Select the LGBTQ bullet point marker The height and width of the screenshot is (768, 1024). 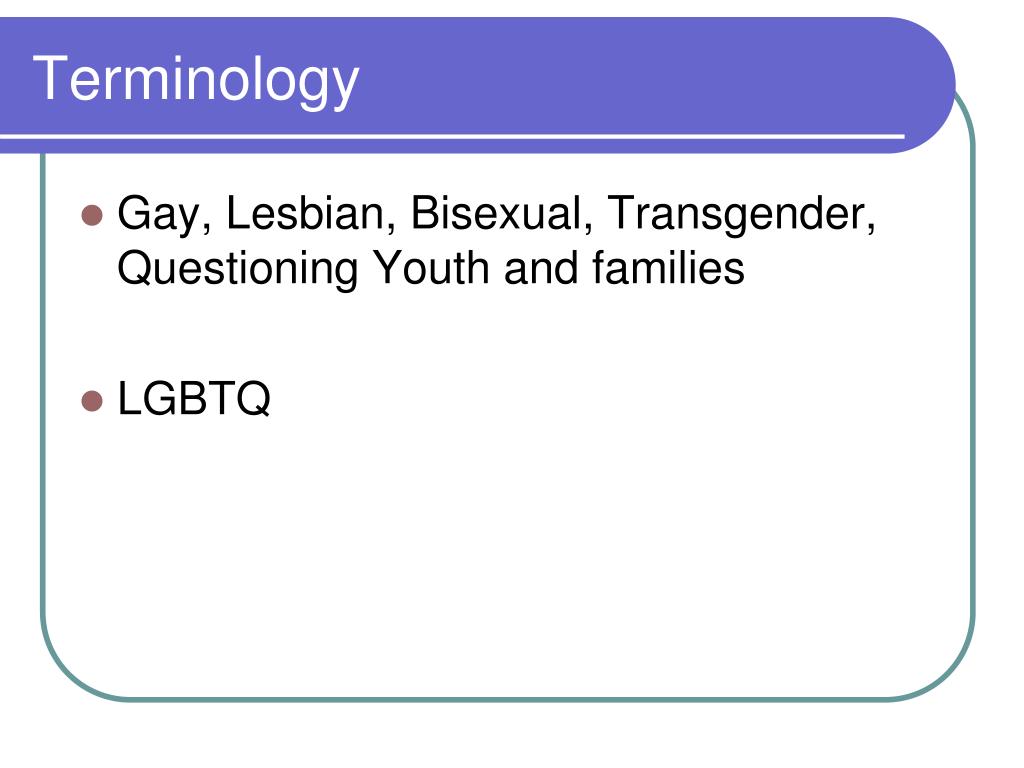[x=92, y=402]
